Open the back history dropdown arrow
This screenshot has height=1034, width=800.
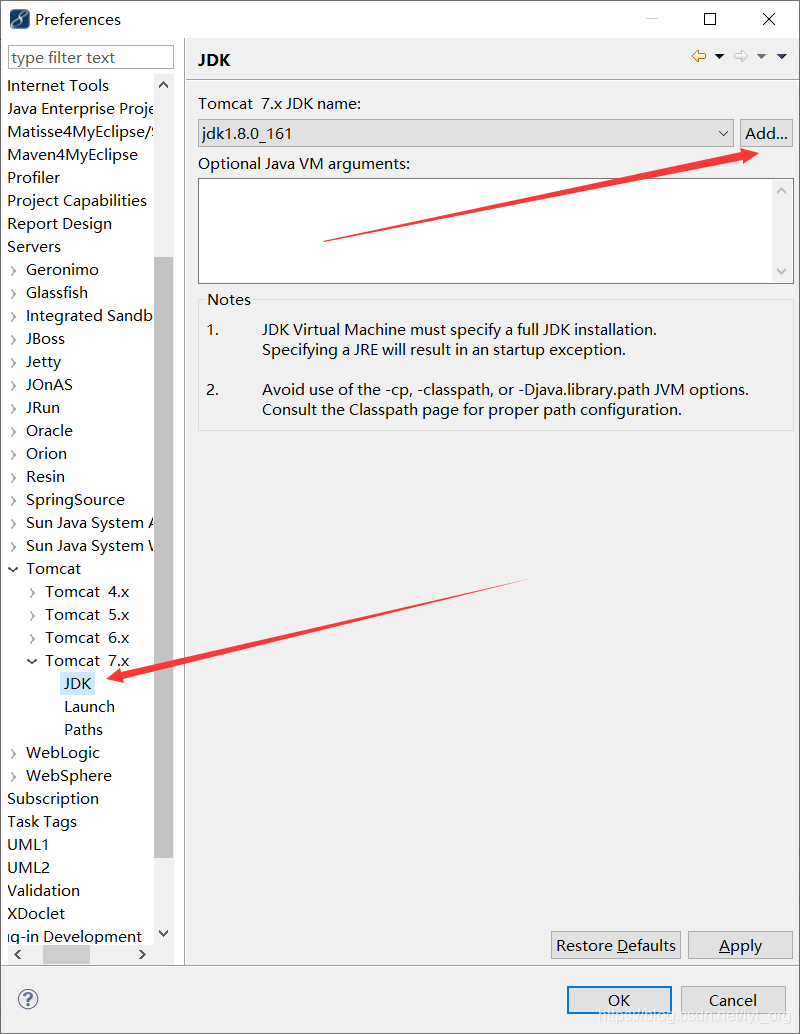click(720, 57)
